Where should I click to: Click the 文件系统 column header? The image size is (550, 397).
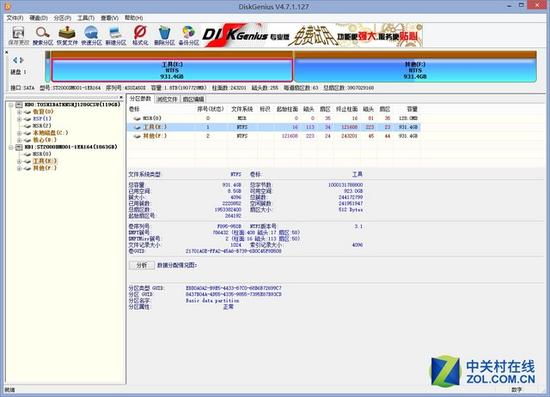242,109
